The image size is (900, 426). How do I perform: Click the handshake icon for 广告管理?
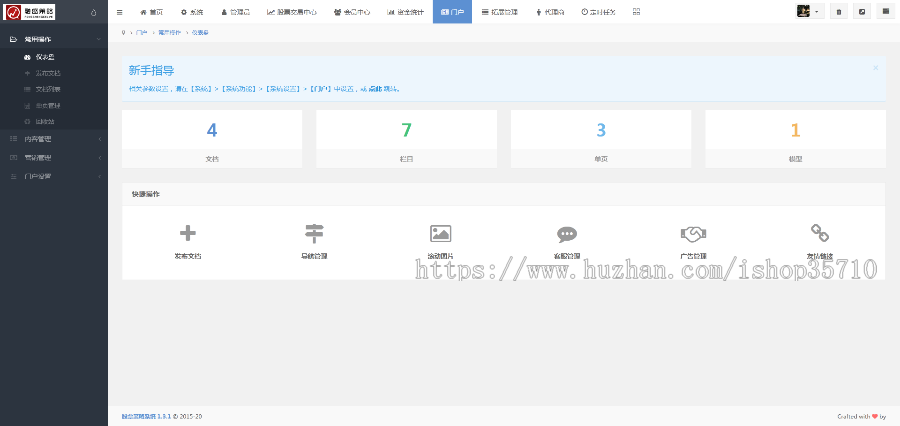pos(693,234)
